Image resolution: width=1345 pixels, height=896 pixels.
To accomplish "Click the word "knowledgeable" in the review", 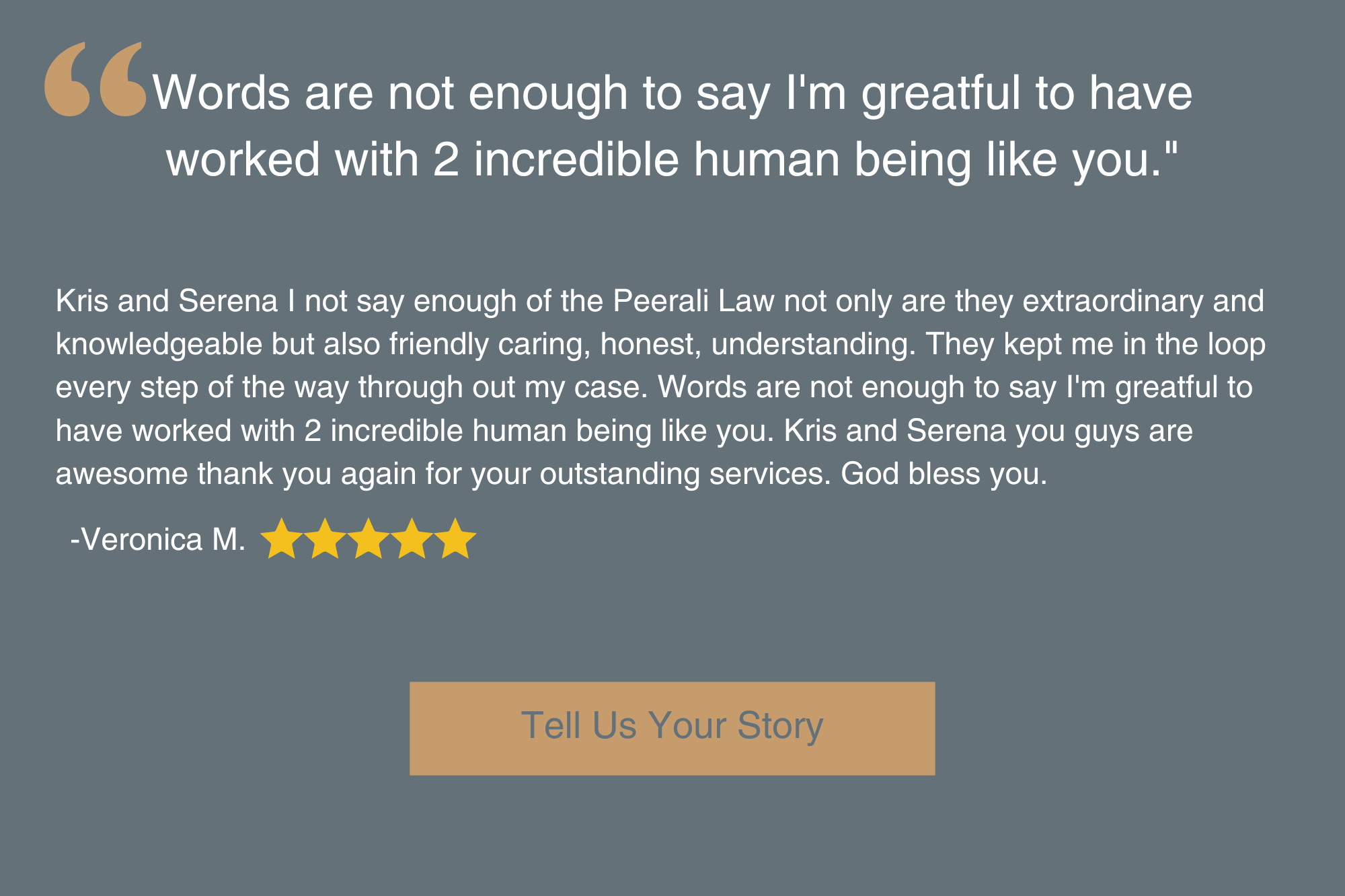I will click(159, 344).
